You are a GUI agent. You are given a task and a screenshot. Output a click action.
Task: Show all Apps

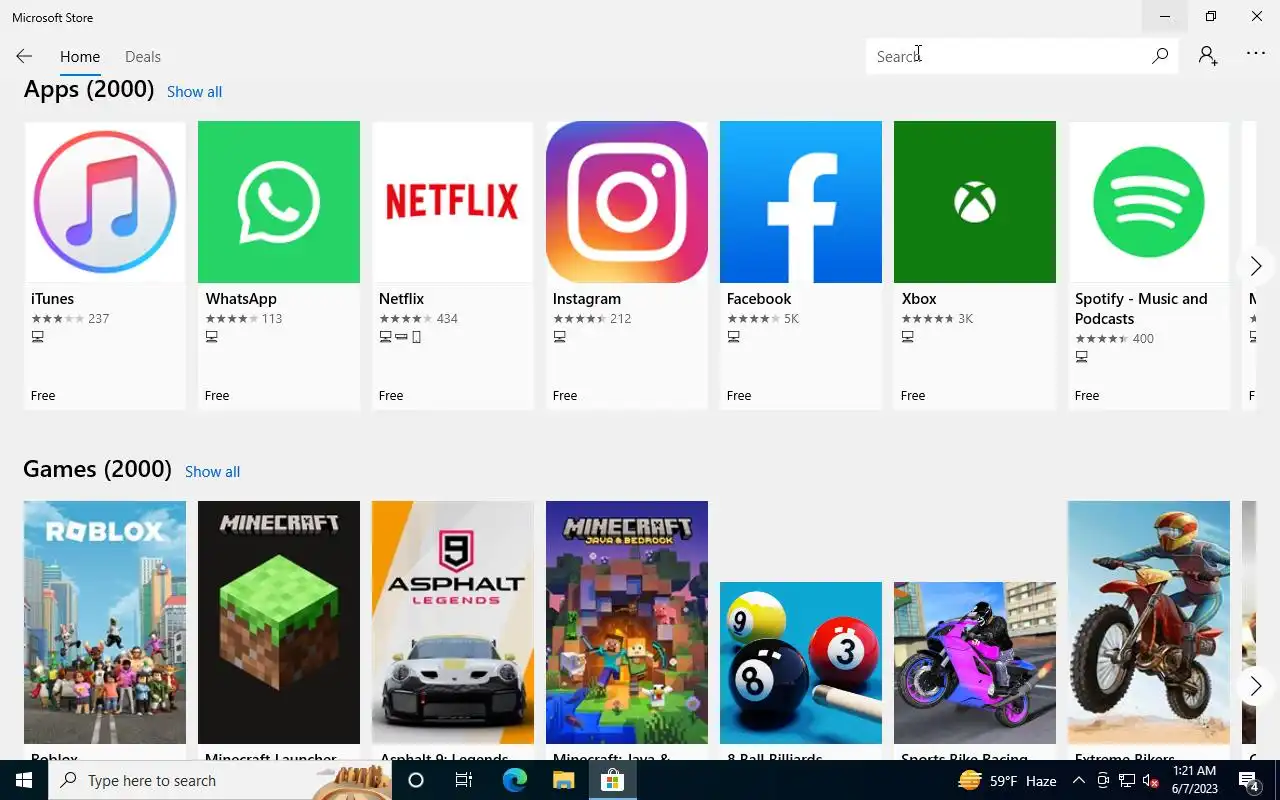(194, 92)
